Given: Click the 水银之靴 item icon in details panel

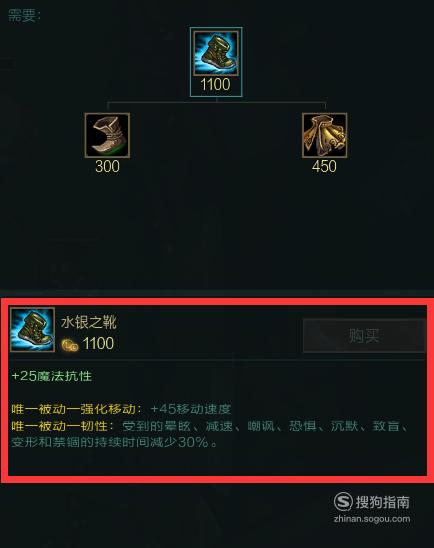Looking at the screenshot, I should click(x=32, y=330).
